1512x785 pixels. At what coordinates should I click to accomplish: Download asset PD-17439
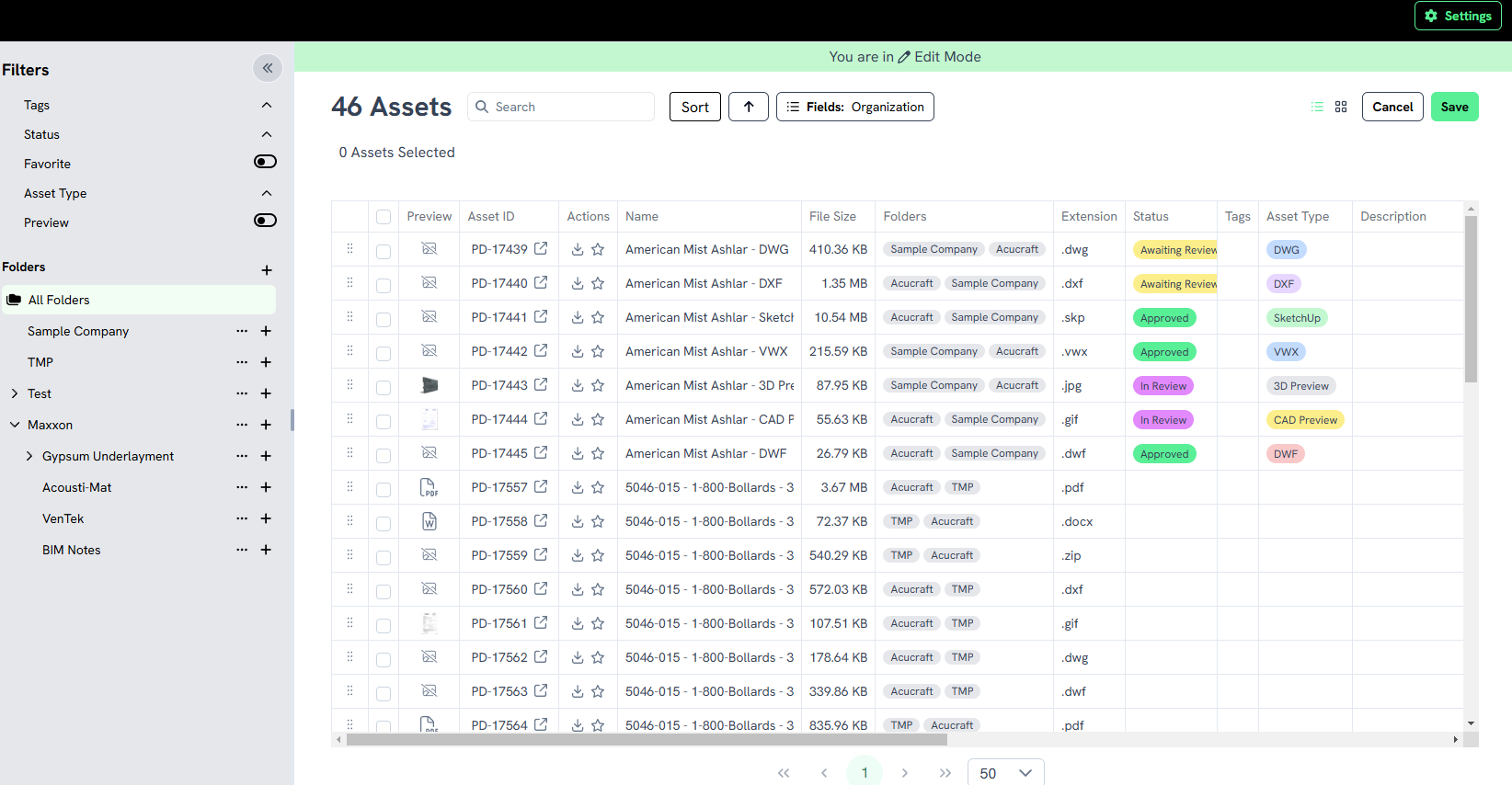pos(578,249)
